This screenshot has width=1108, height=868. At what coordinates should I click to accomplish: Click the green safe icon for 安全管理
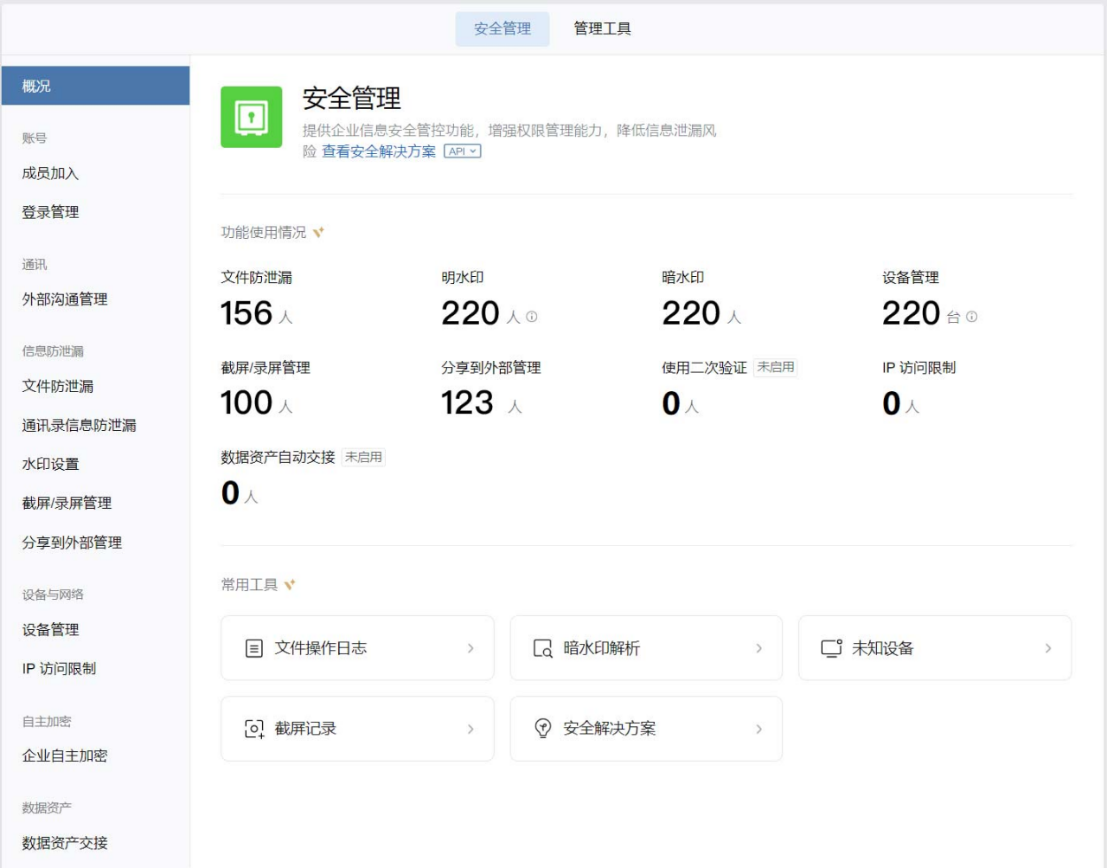[x=252, y=117]
